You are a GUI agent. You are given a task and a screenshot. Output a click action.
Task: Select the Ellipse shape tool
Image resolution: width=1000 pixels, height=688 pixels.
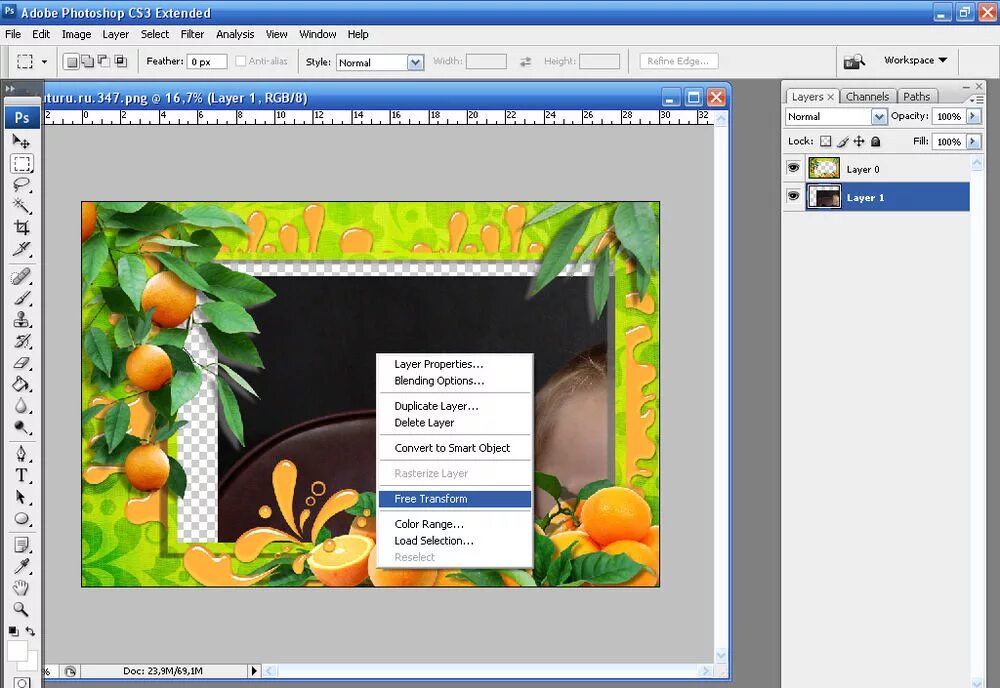click(x=21, y=519)
